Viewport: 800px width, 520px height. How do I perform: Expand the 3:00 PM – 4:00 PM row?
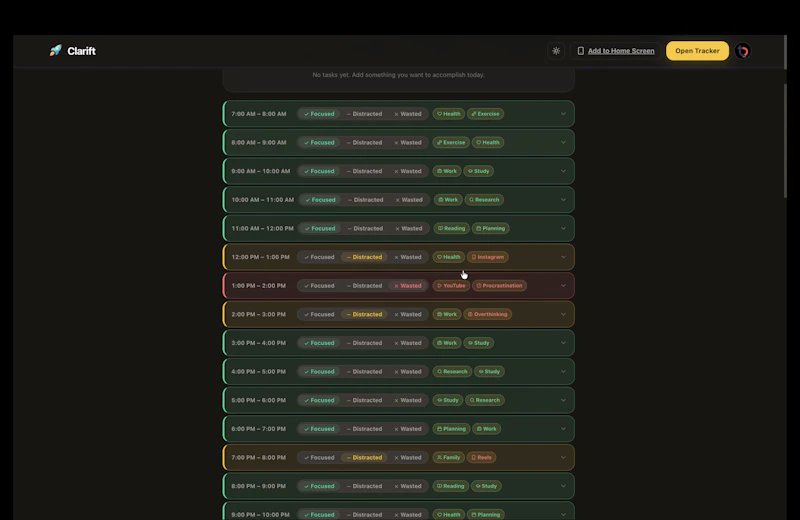pos(563,343)
